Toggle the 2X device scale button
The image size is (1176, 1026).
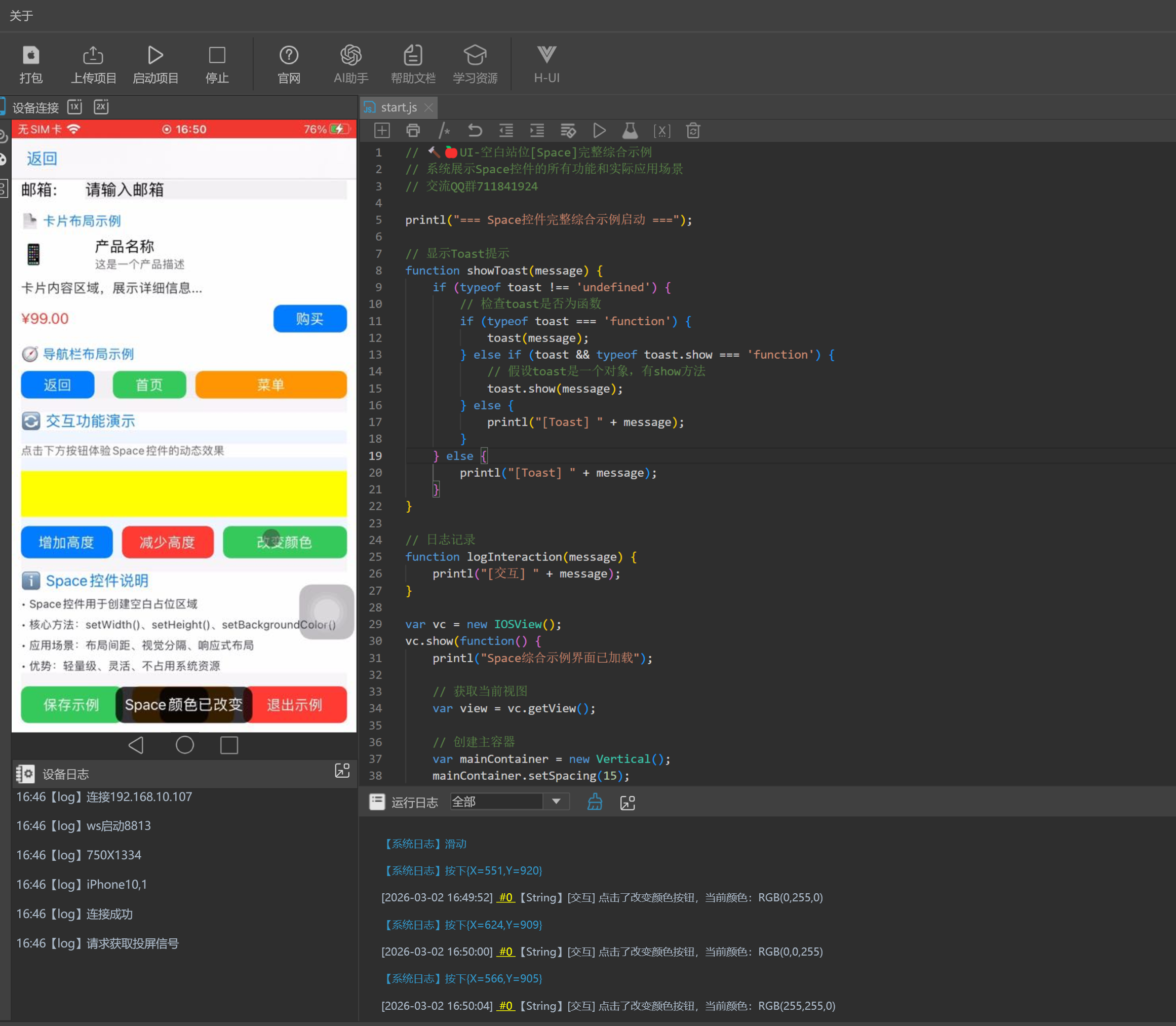101,107
